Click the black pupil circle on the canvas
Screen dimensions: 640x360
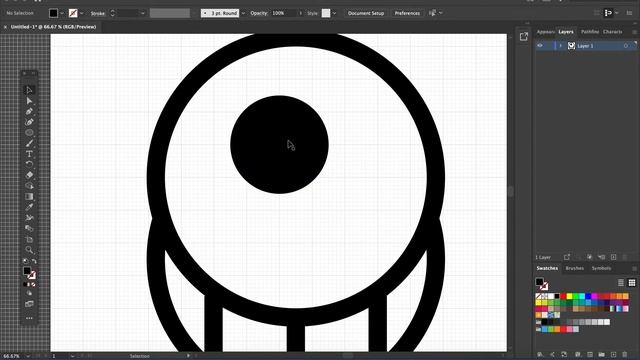click(x=279, y=144)
